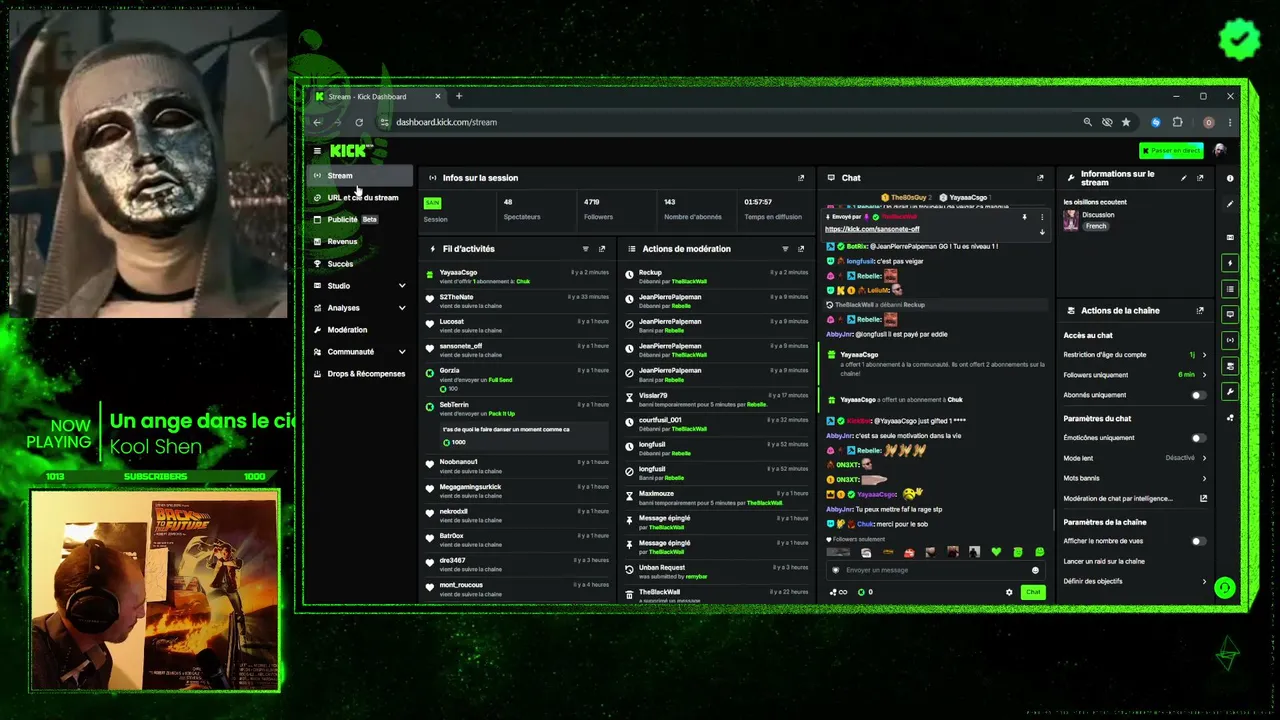
Task: Select the green heart emote in chat tray
Action: [996, 552]
